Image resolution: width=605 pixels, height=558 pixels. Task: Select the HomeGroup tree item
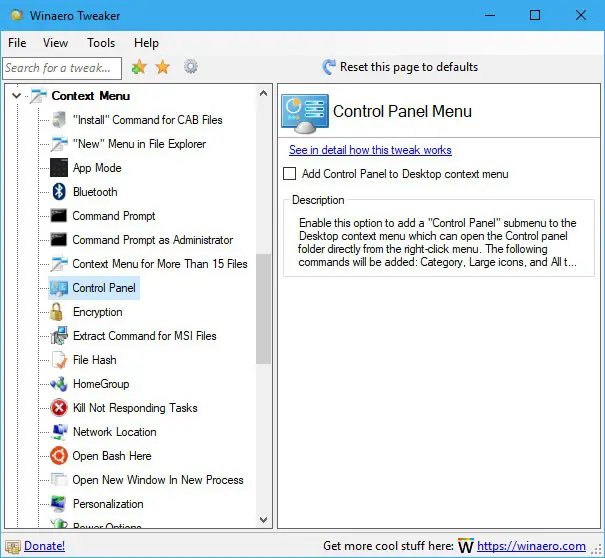click(x=101, y=384)
